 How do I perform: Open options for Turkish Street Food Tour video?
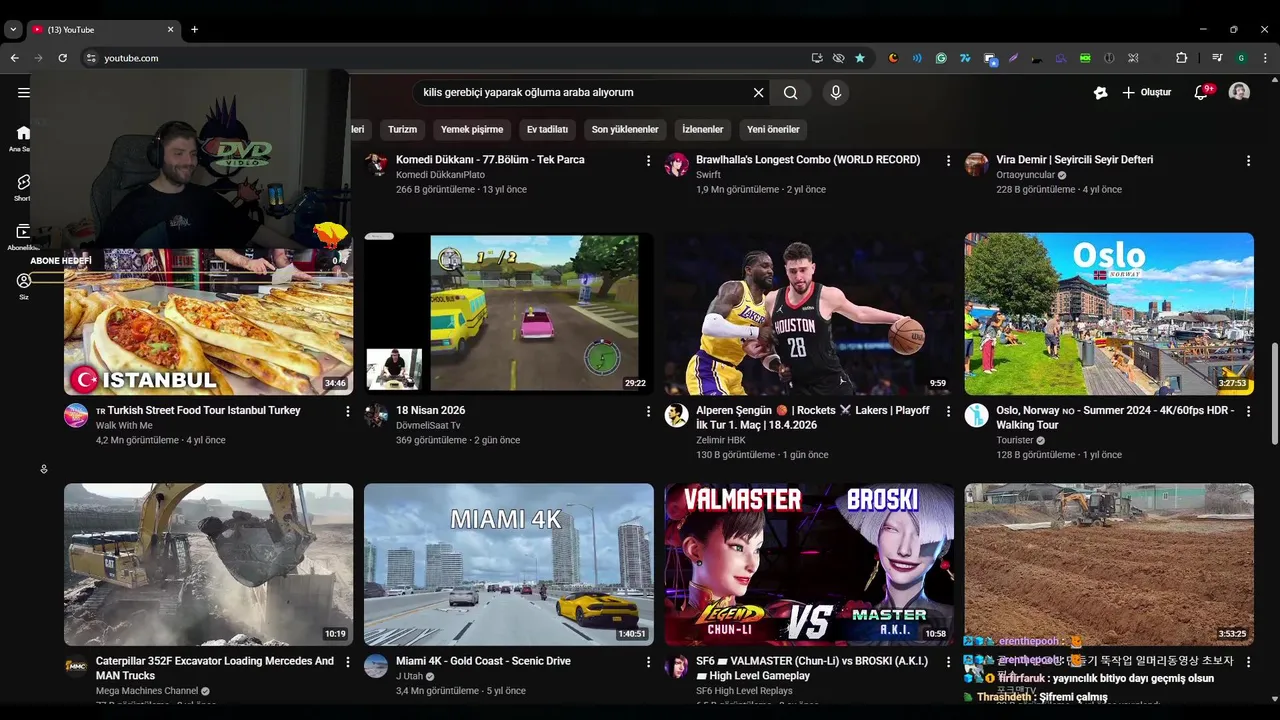[x=348, y=412]
